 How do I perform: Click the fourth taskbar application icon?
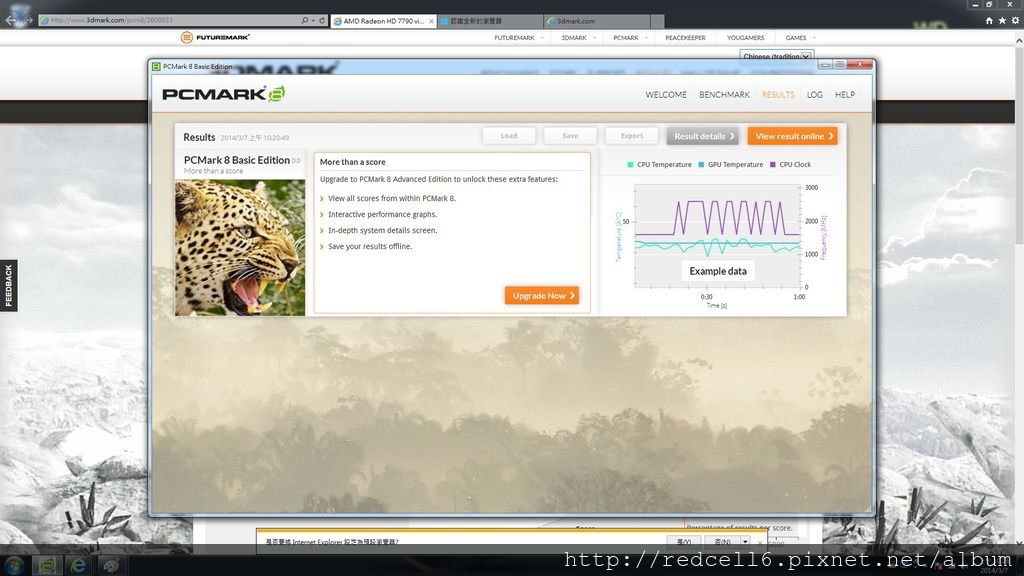[110, 565]
